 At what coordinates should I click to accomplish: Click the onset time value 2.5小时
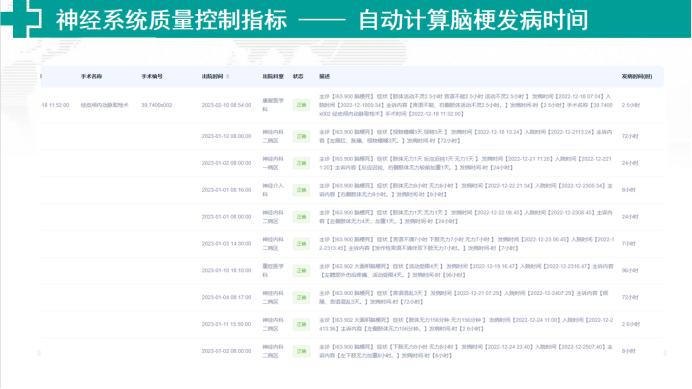[x=631, y=105]
